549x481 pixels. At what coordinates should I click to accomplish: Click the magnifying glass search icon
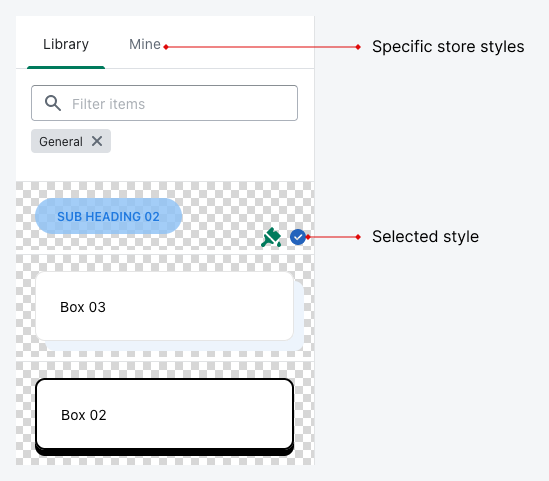tap(53, 103)
